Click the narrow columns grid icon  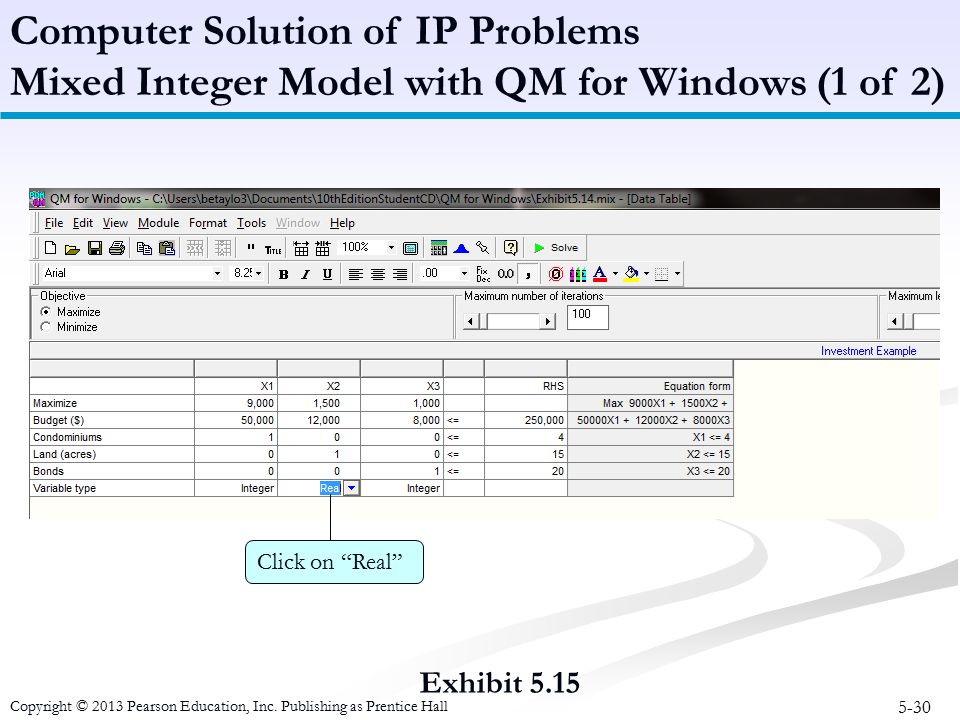point(323,248)
